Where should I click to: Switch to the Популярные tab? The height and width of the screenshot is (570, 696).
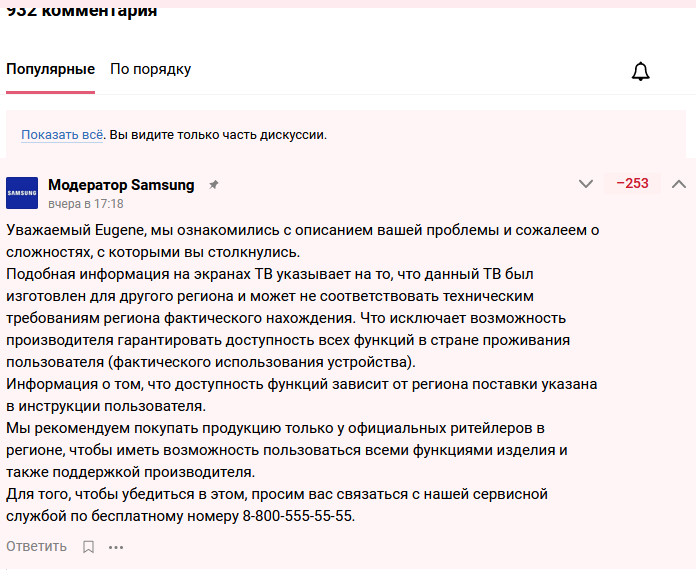pyautogui.click(x=50, y=69)
